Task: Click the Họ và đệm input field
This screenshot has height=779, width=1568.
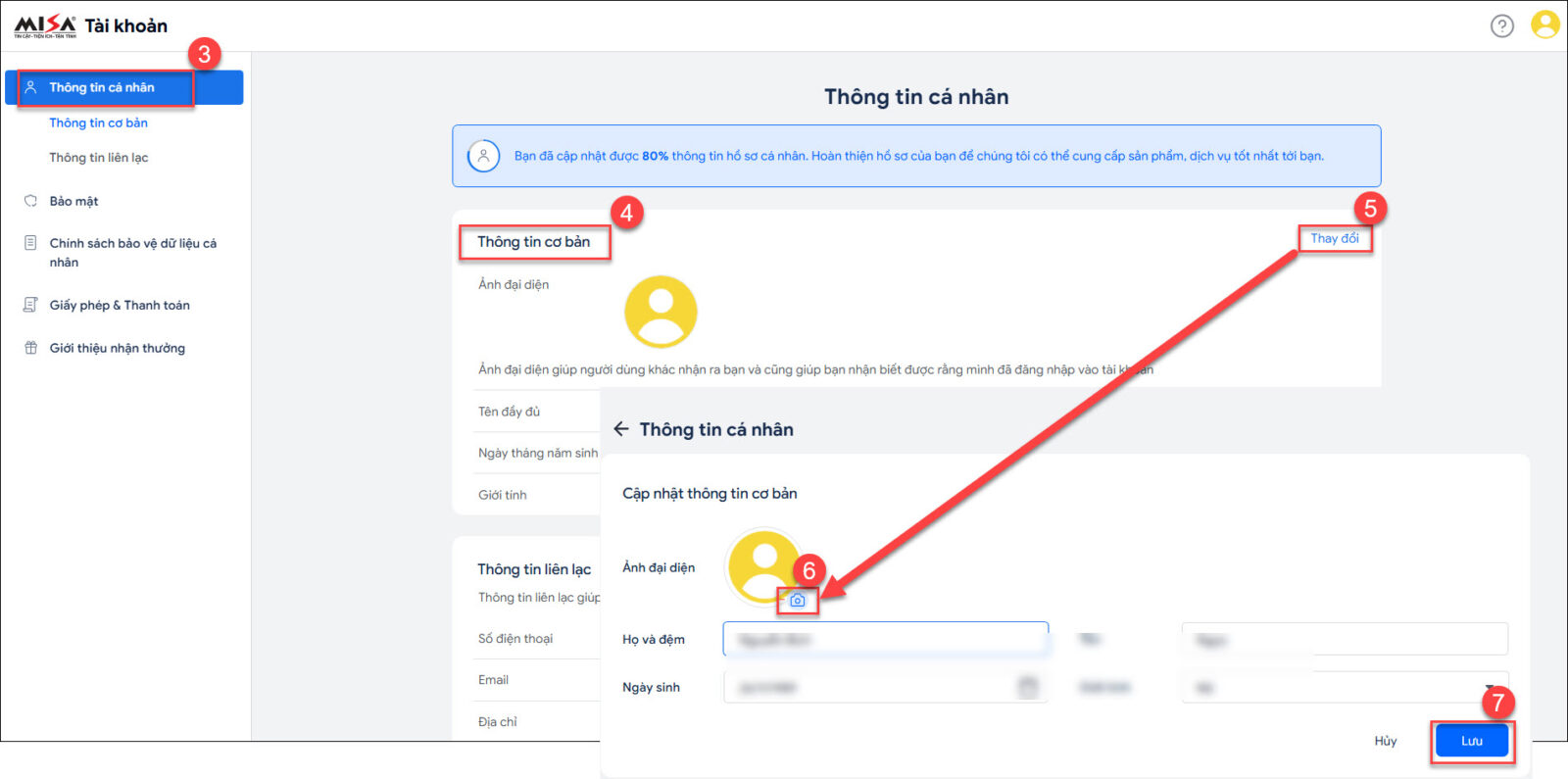Action: point(885,639)
